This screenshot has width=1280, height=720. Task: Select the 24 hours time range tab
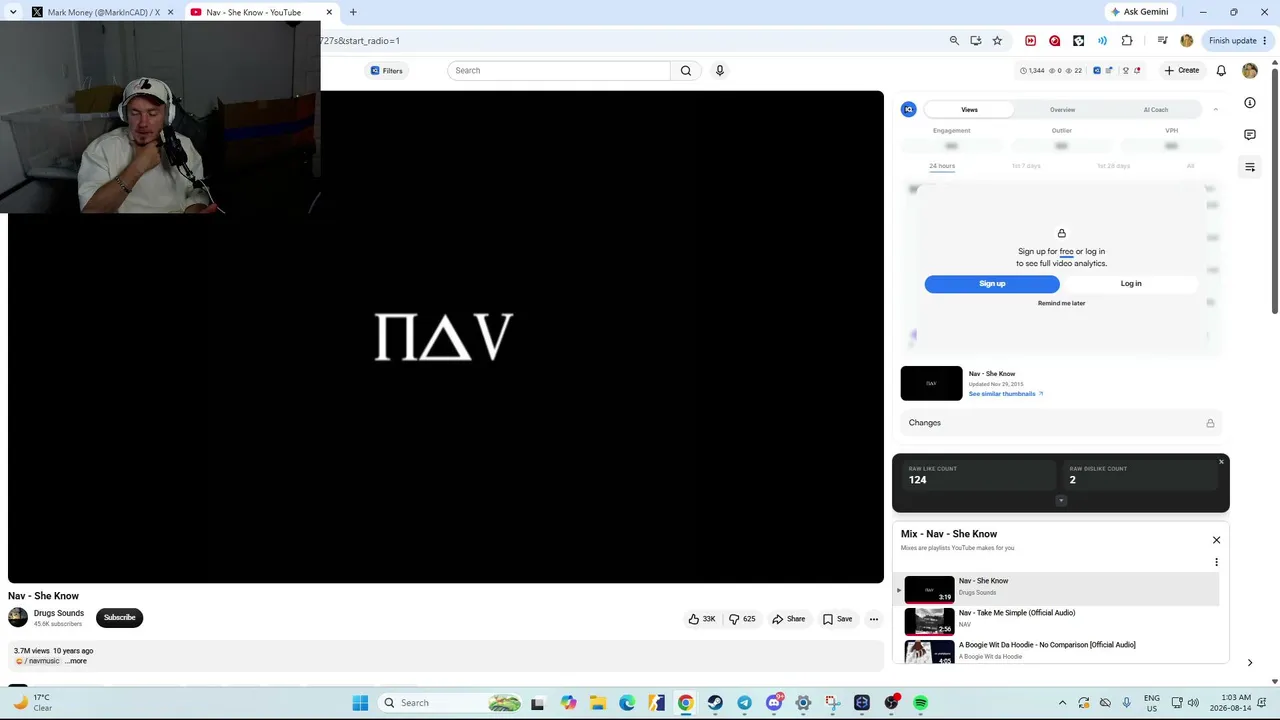click(x=942, y=166)
